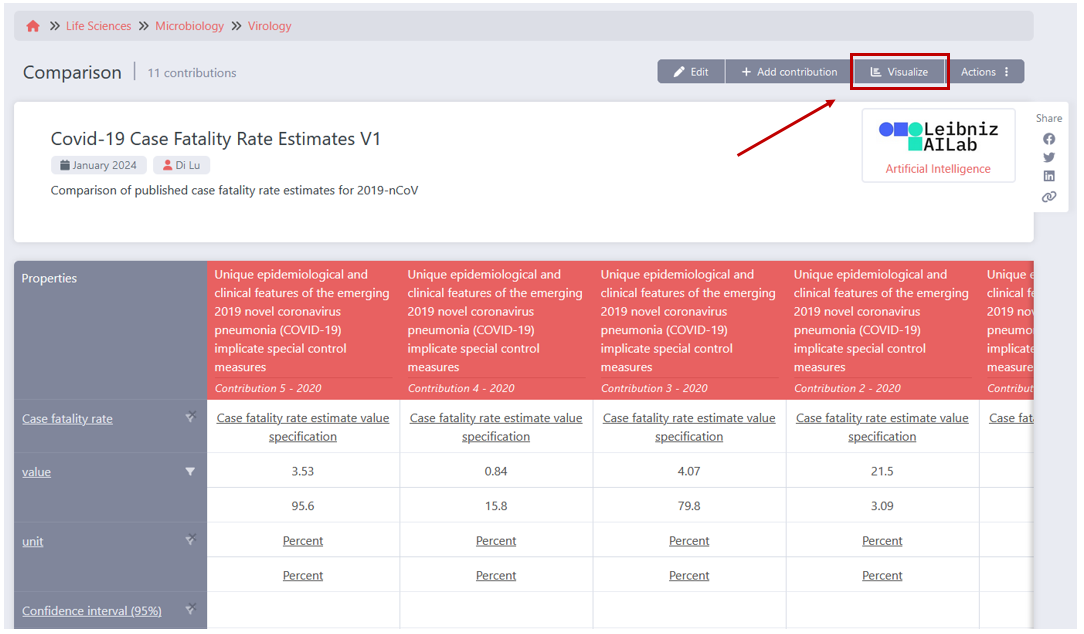The image size is (1084, 634).
Task: Share the comparison on Twitter
Action: 1048,157
